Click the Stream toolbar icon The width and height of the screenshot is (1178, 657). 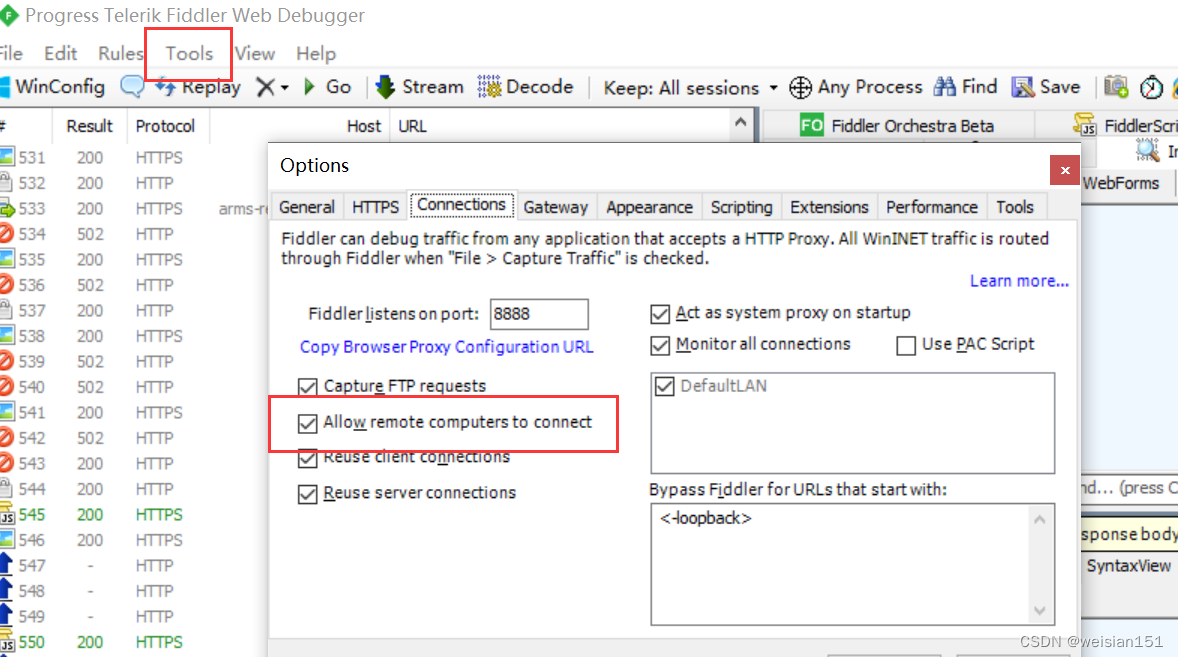click(x=419, y=87)
